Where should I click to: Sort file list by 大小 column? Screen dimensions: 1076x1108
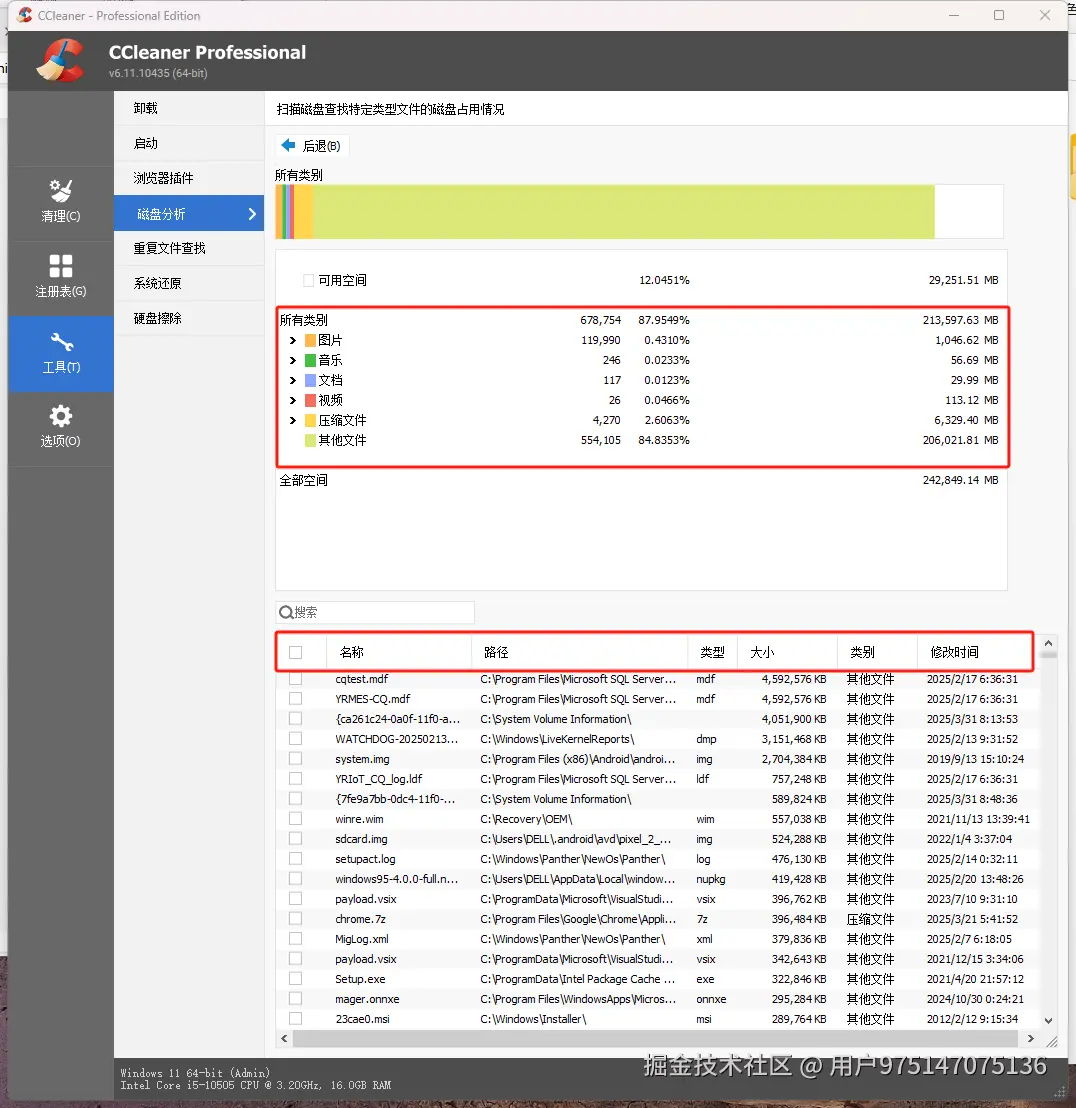787,652
